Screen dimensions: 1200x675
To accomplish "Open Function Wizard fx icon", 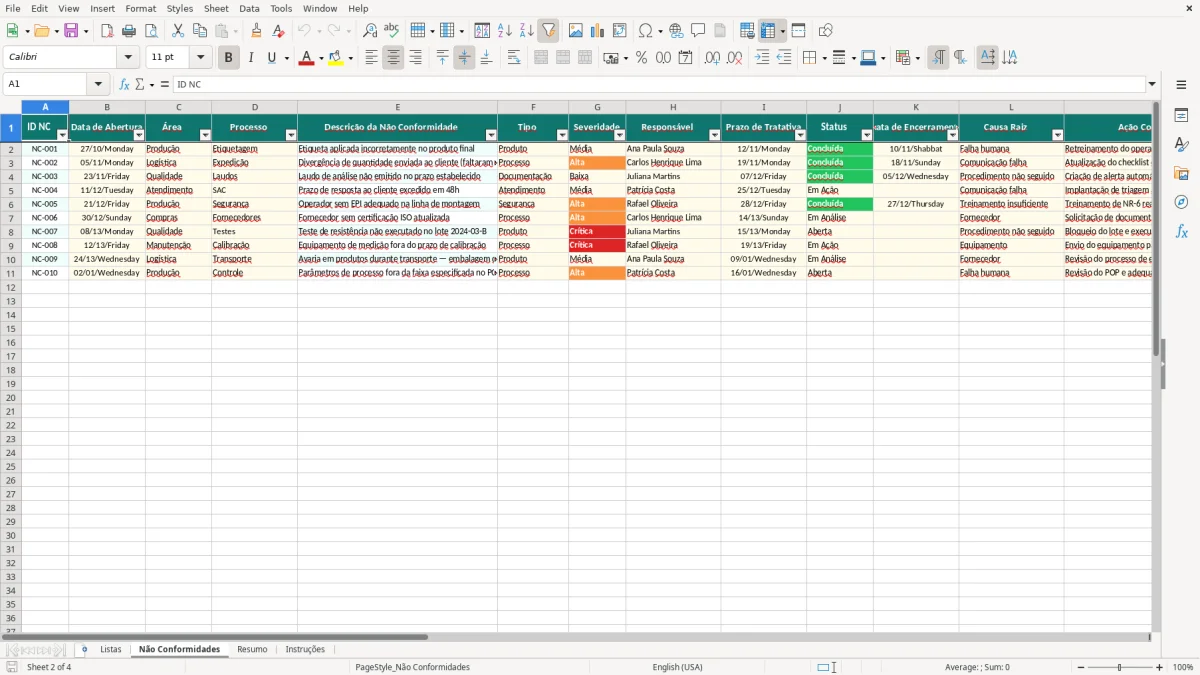I will (x=124, y=84).
